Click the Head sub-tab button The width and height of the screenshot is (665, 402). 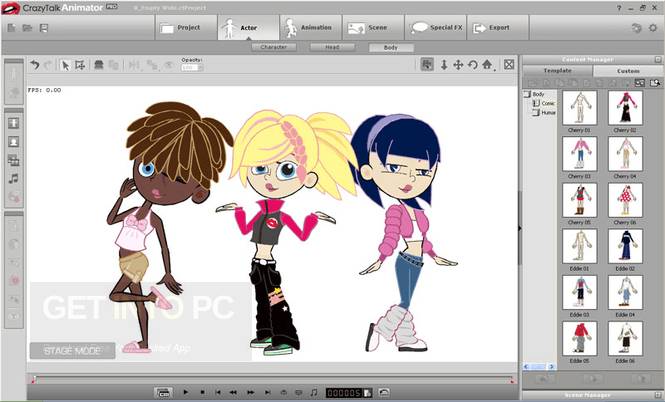coord(332,47)
